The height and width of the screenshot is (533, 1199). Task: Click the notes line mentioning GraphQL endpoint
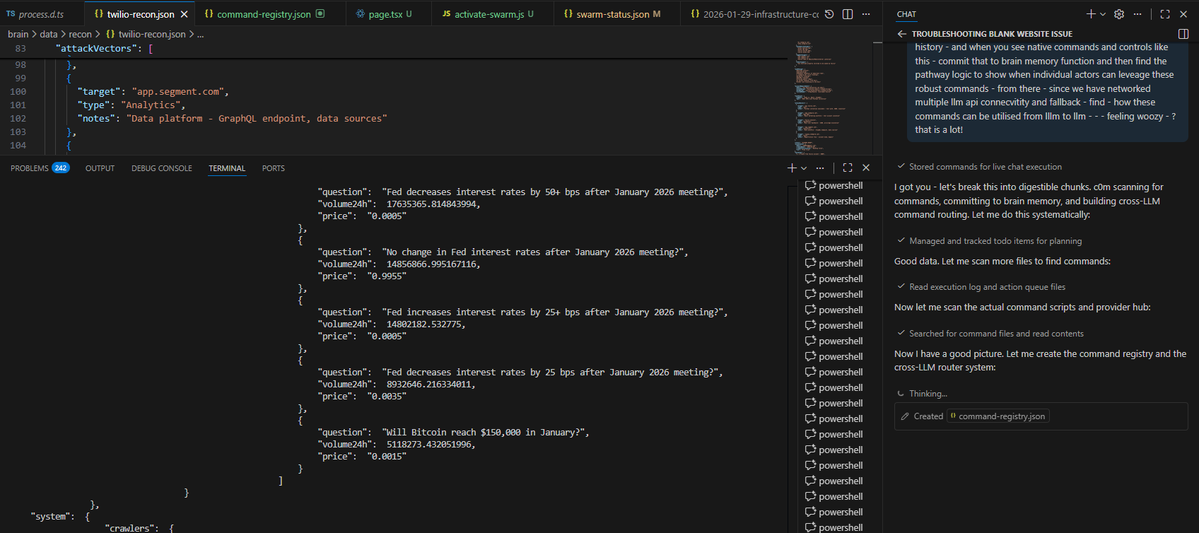point(233,119)
